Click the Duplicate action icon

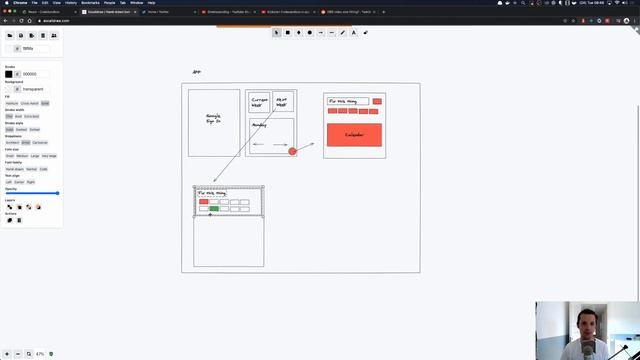(x=10, y=220)
